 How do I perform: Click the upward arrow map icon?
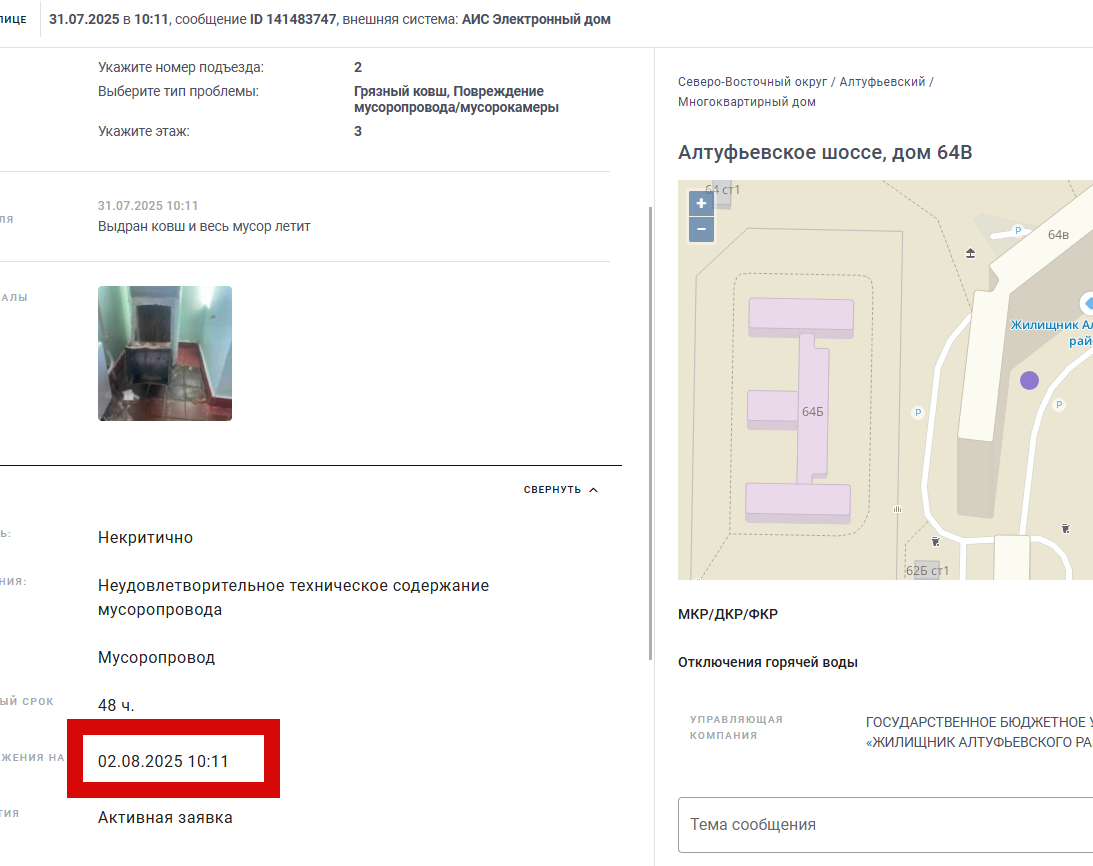pyautogui.click(x=970, y=253)
